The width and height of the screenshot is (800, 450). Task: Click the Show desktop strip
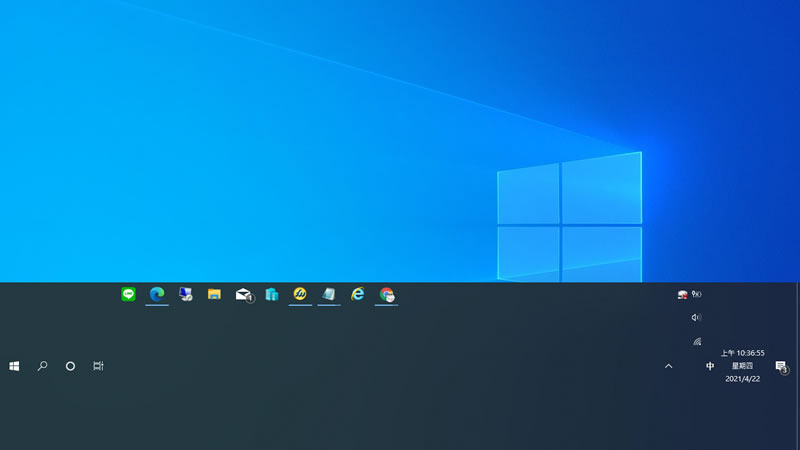(797, 366)
